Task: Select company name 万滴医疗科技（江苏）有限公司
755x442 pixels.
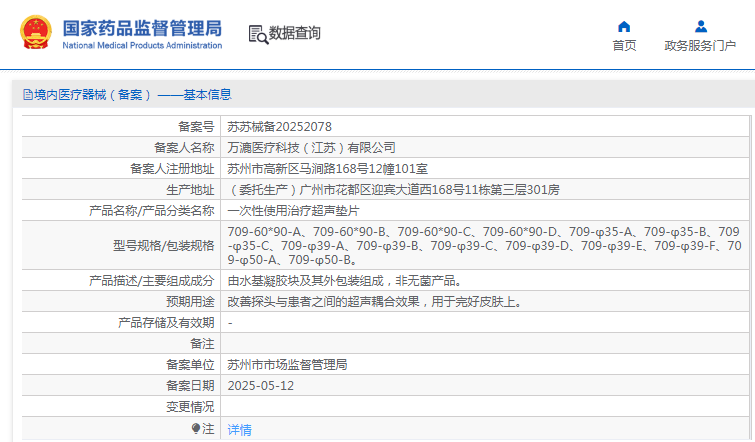Action: (x=312, y=148)
